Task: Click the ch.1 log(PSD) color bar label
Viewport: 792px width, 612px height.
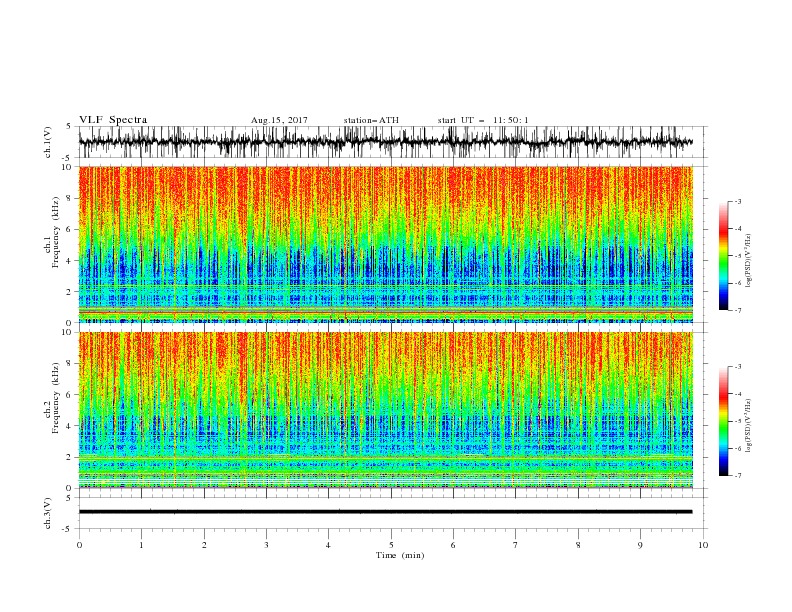Action: coord(749,261)
